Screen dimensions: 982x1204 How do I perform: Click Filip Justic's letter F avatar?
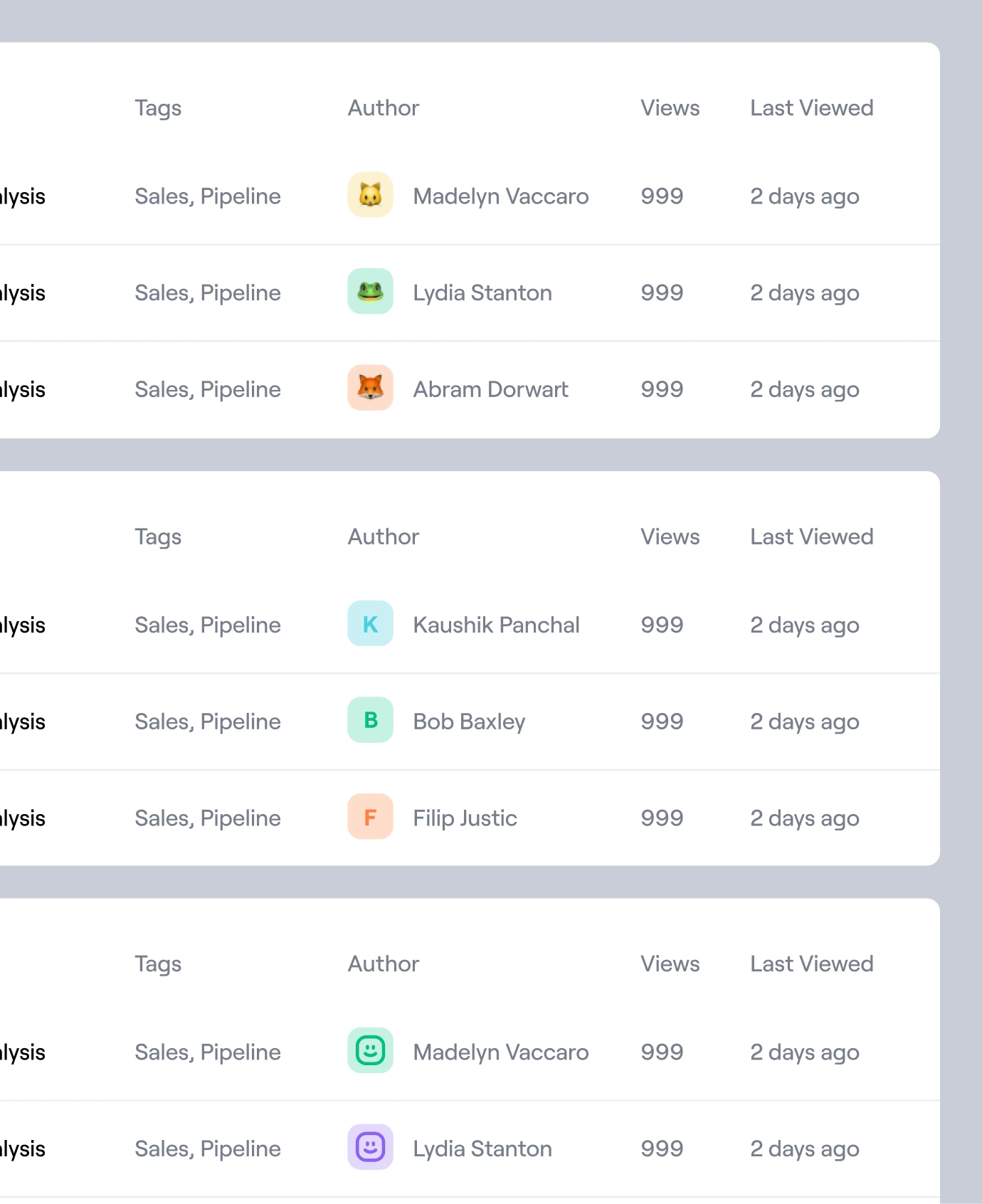(370, 817)
